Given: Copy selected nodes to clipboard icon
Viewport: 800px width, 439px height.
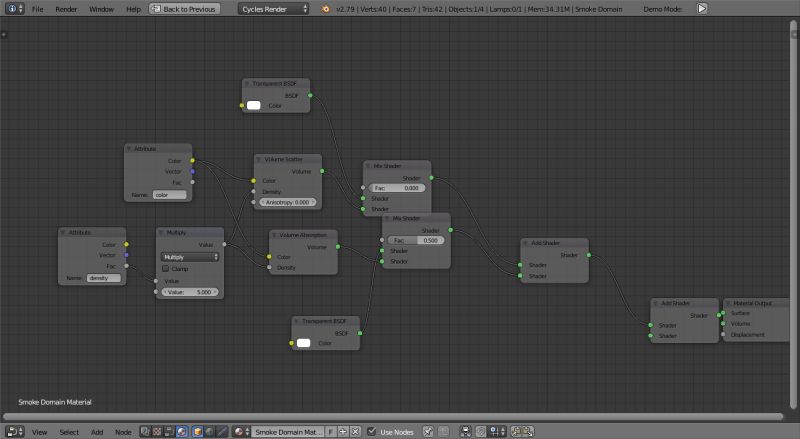Looking at the screenshot, I should [x=516, y=432].
